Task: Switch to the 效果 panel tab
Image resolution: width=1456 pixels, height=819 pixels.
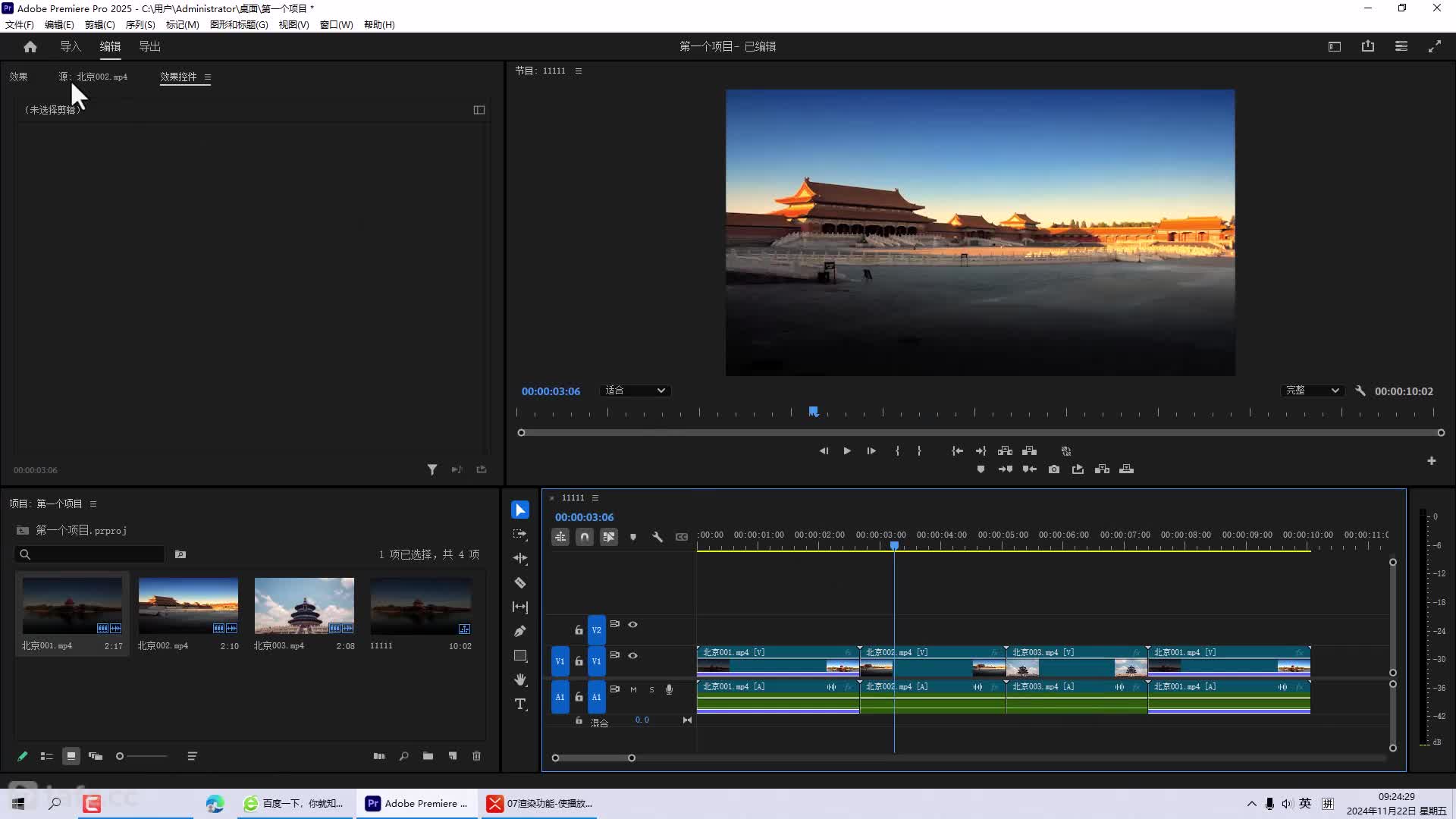Action: point(18,77)
